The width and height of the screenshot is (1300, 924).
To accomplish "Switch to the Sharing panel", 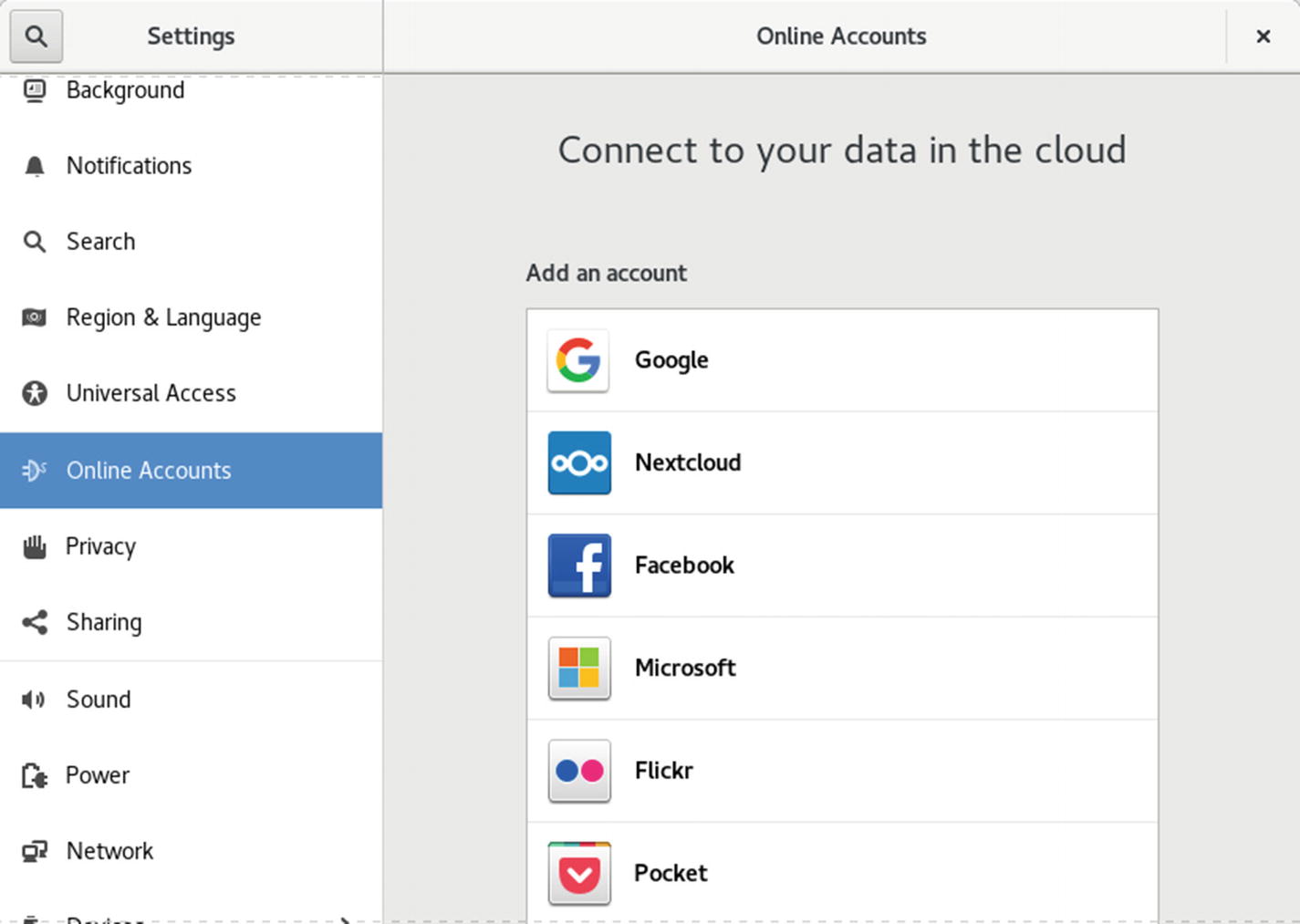I will click(x=191, y=622).
